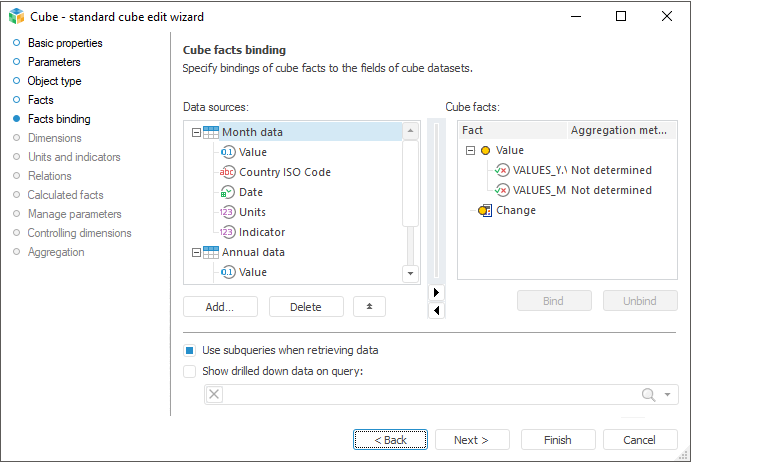Toggle Use subqueries when retrieving data
This screenshot has width=762, height=464.
pyautogui.click(x=190, y=351)
